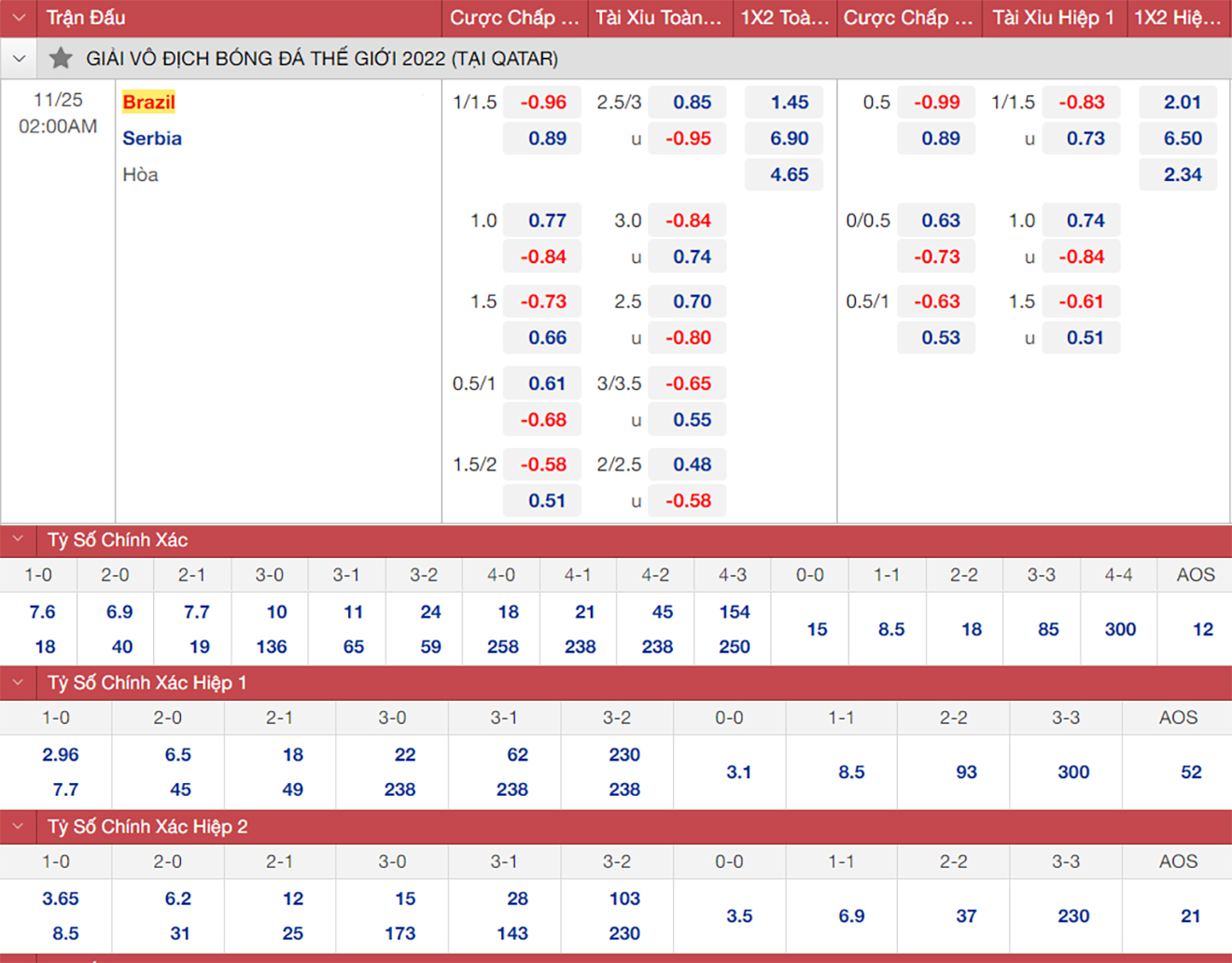
Task: Select handicap 0.5/1 odds 0.61
Action: click(542, 384)
